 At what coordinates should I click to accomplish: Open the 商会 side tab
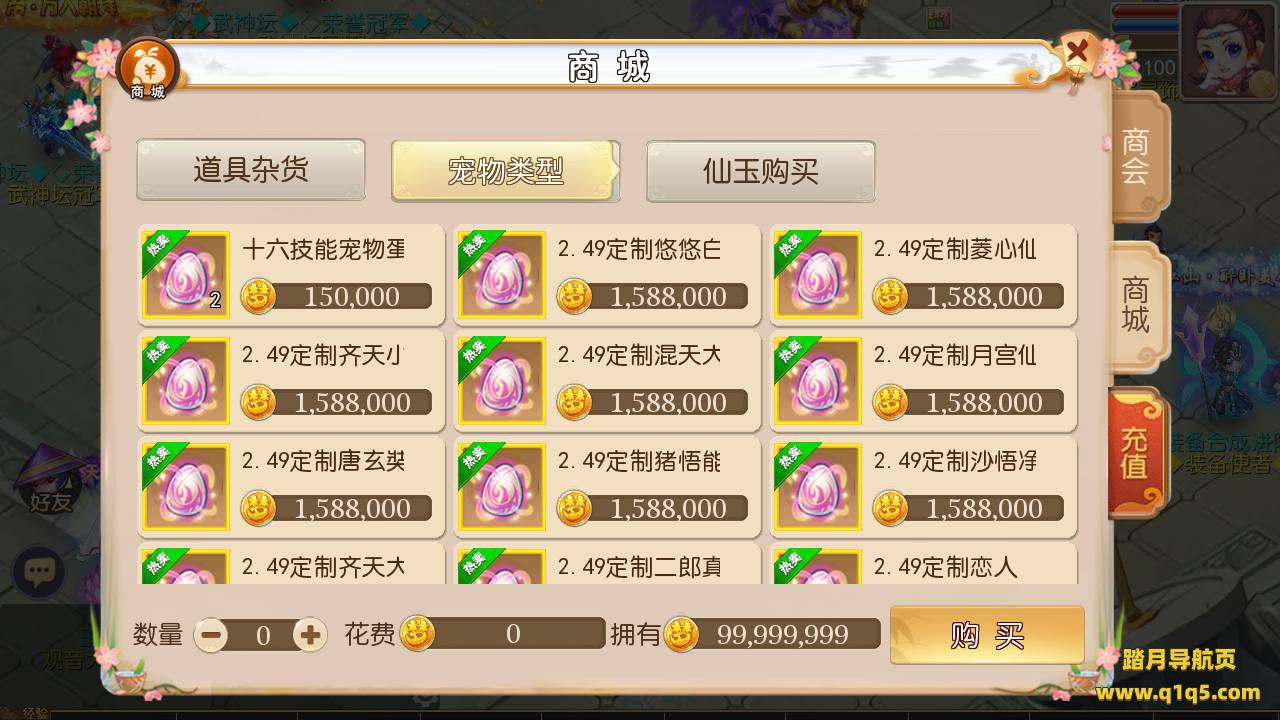[x=1137, y=156]
